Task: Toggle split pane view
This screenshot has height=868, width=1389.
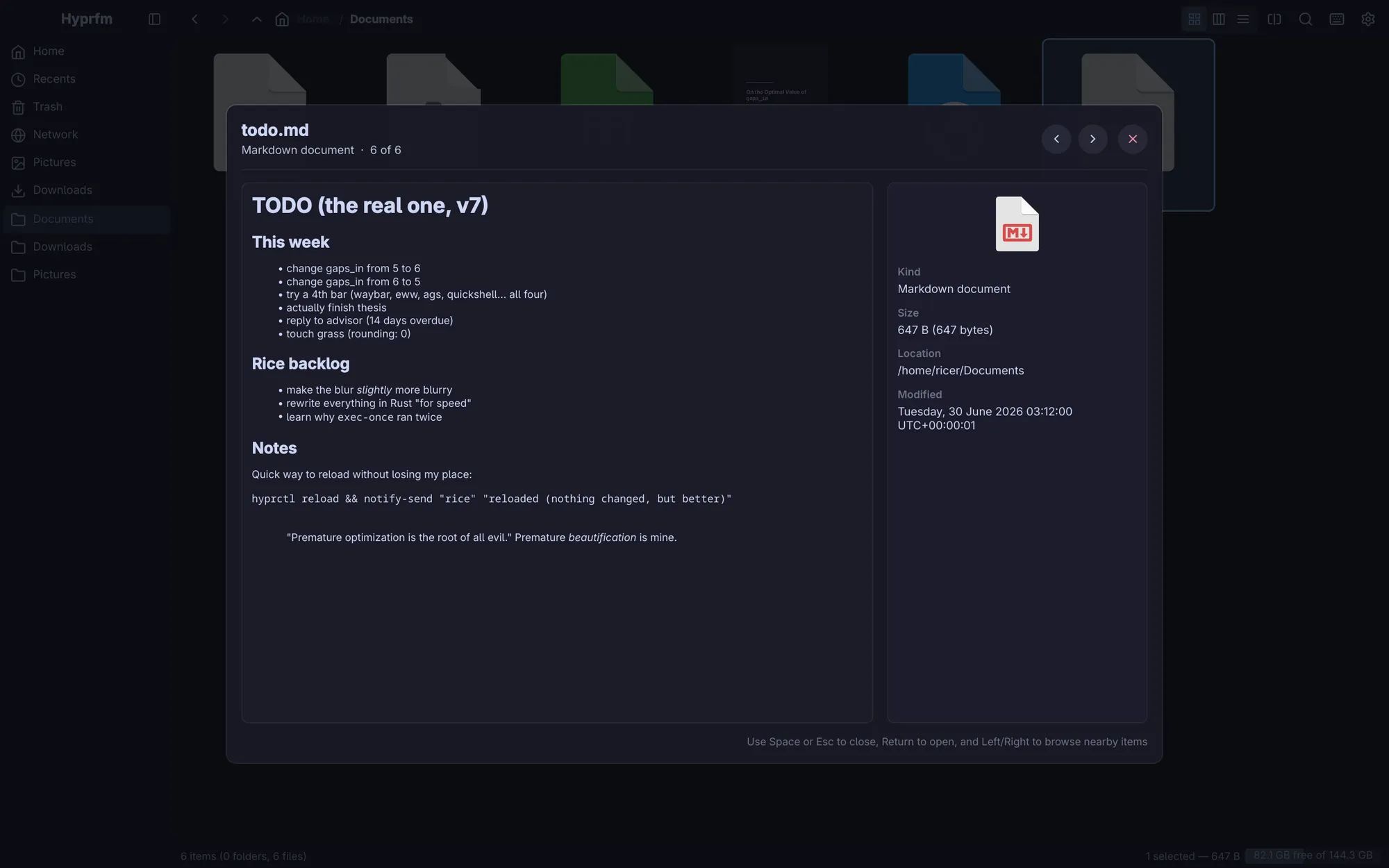Action: (1274, 19)
